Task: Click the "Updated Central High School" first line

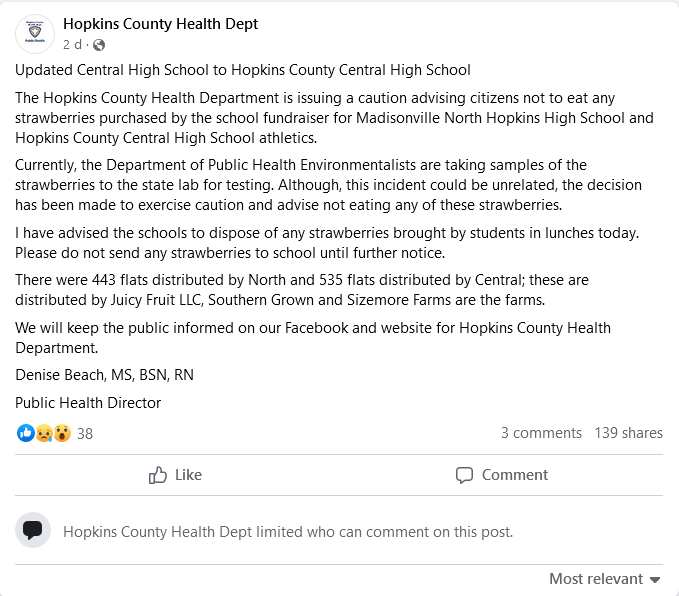Action: click(242, 70)
